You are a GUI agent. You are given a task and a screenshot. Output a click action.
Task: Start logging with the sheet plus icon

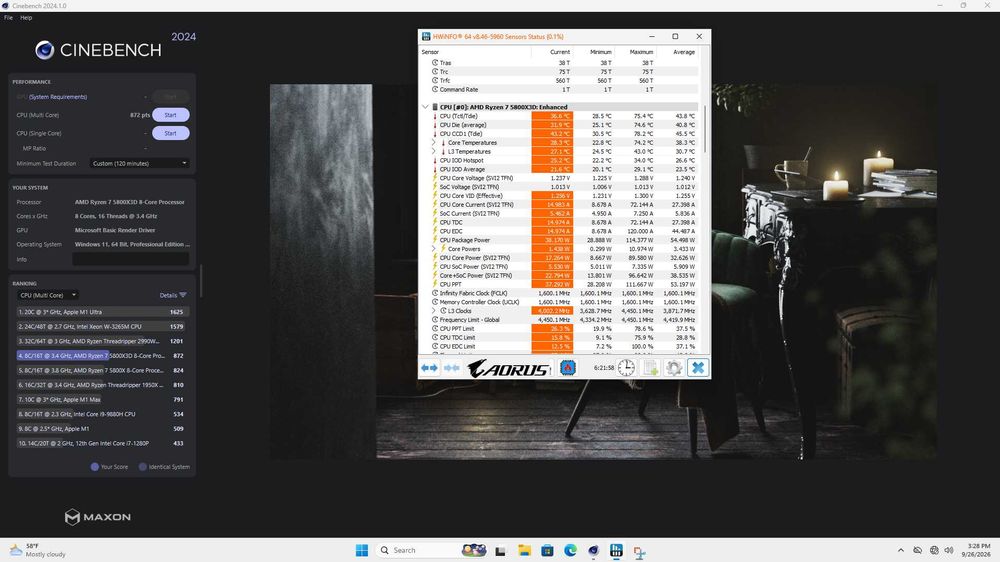(651, 368)
